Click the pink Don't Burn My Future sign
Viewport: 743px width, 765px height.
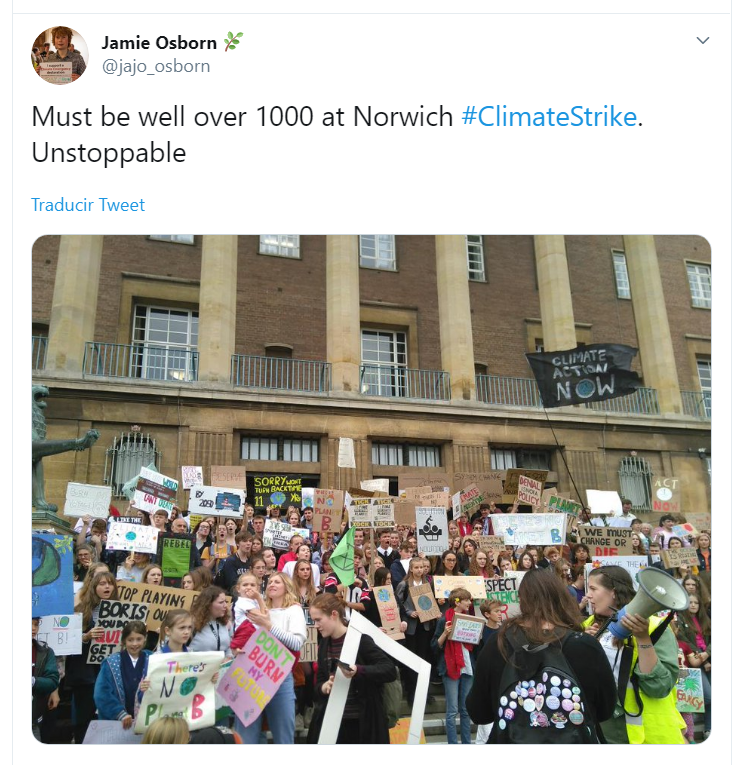[x=256, y=675]
